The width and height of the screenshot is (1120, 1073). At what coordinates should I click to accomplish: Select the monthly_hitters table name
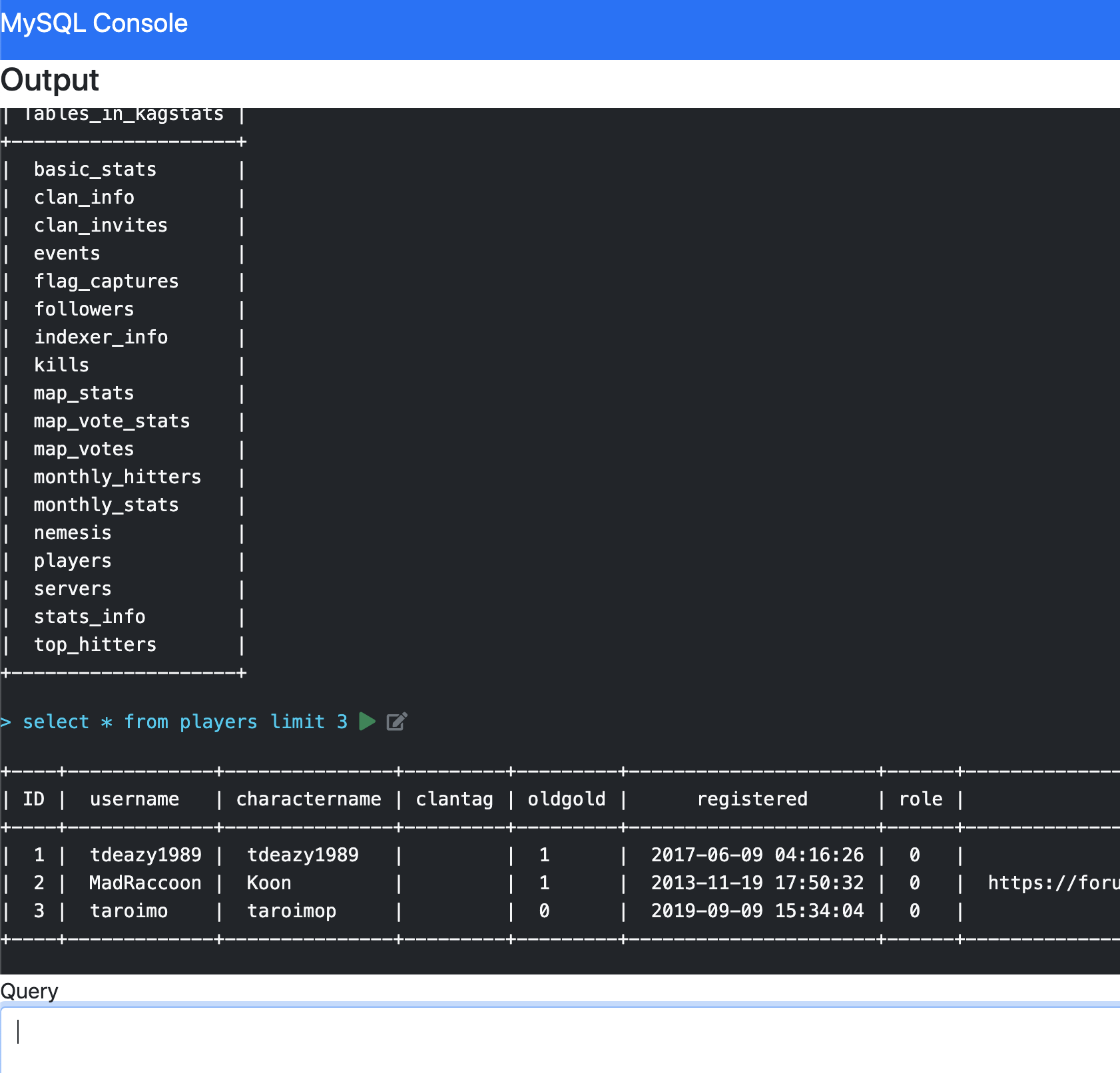[117, 477]
